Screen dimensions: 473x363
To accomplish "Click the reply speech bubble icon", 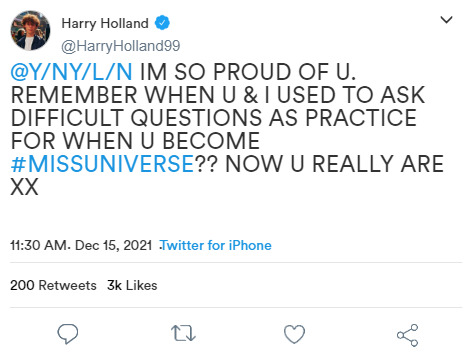I will [x=68, y=334].
